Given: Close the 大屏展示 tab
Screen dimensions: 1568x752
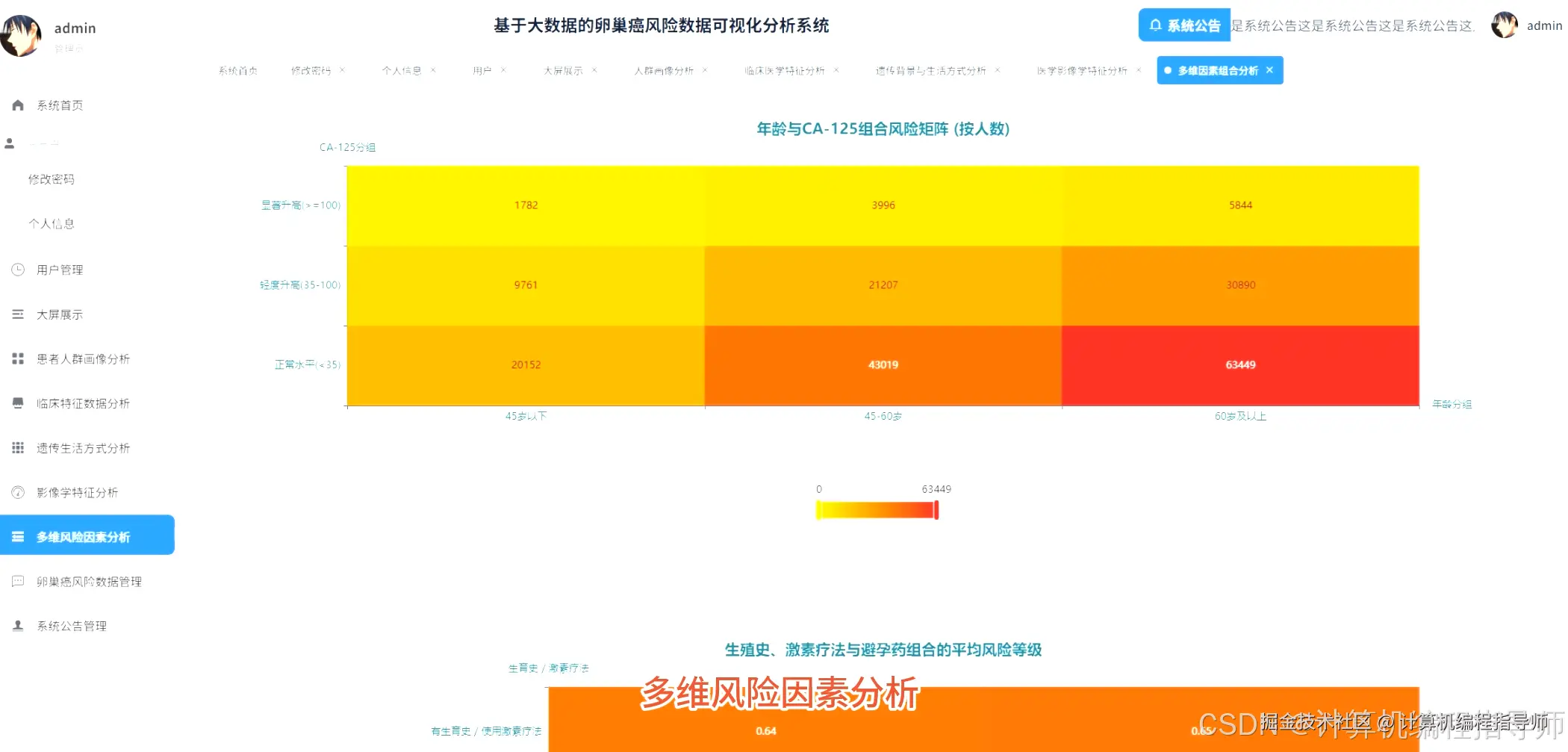Looking at the screenshot, I should (594, 70).
